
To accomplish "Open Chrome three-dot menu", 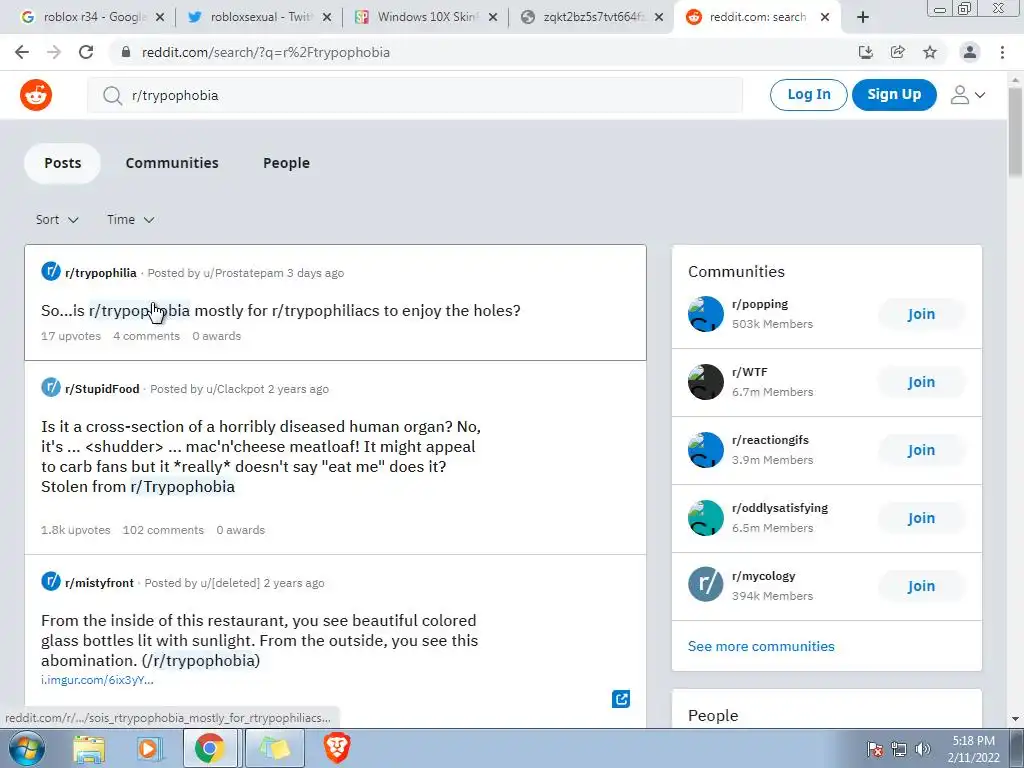I will point(1002,52).
